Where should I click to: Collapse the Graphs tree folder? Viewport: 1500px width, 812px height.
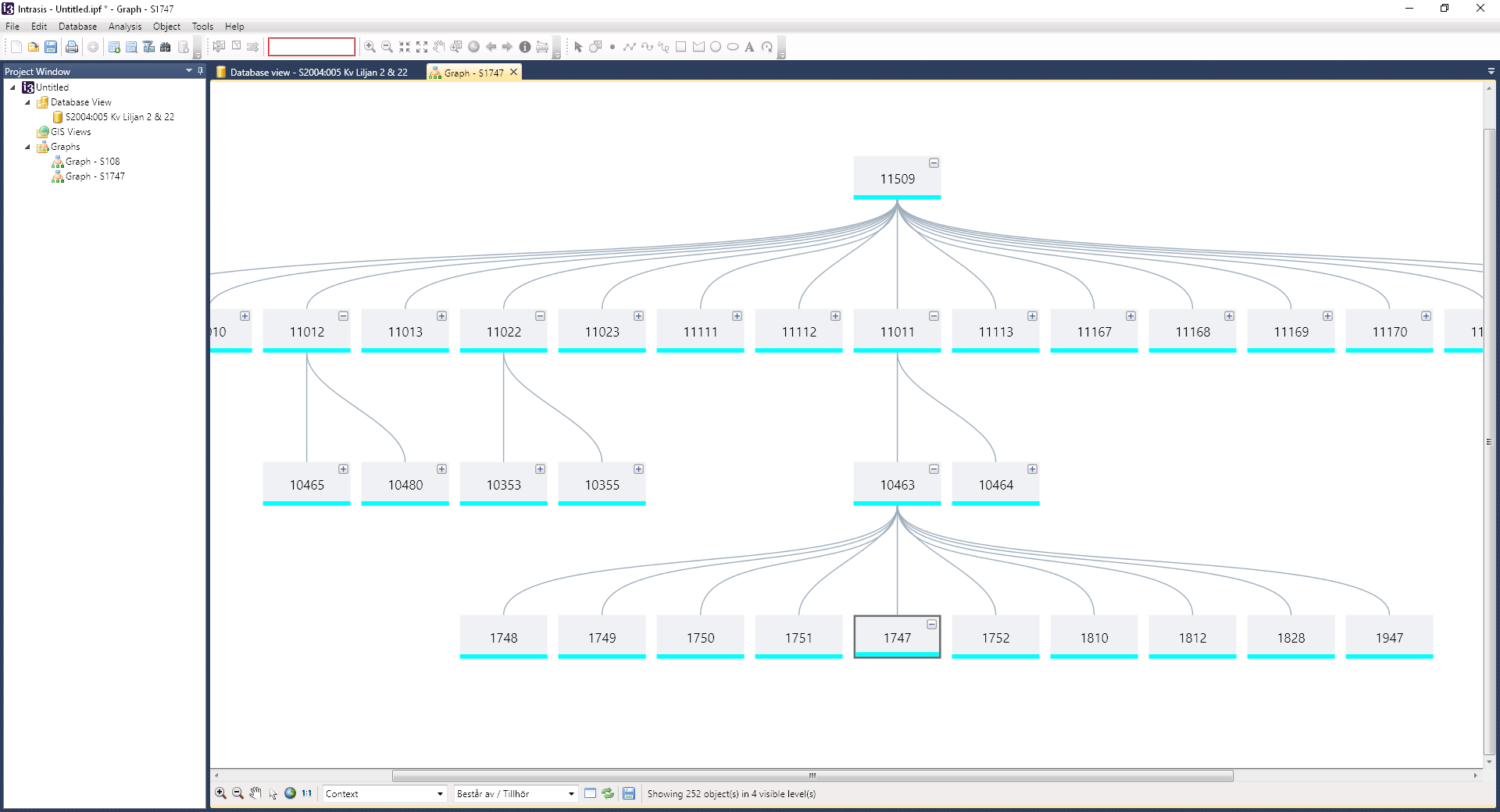(x=27, y=147)
